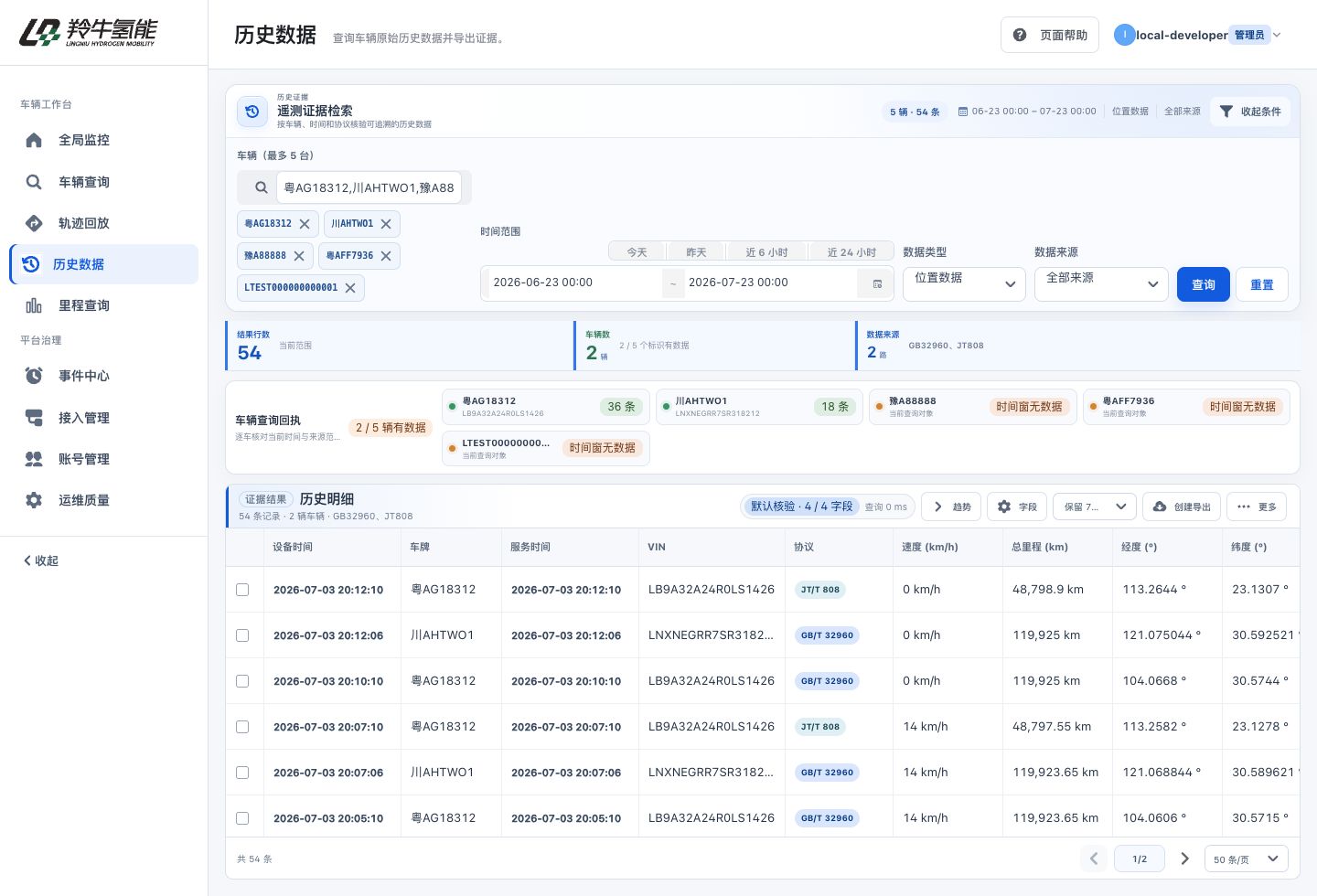Select the 今天 time range

[x=637, y=252]
